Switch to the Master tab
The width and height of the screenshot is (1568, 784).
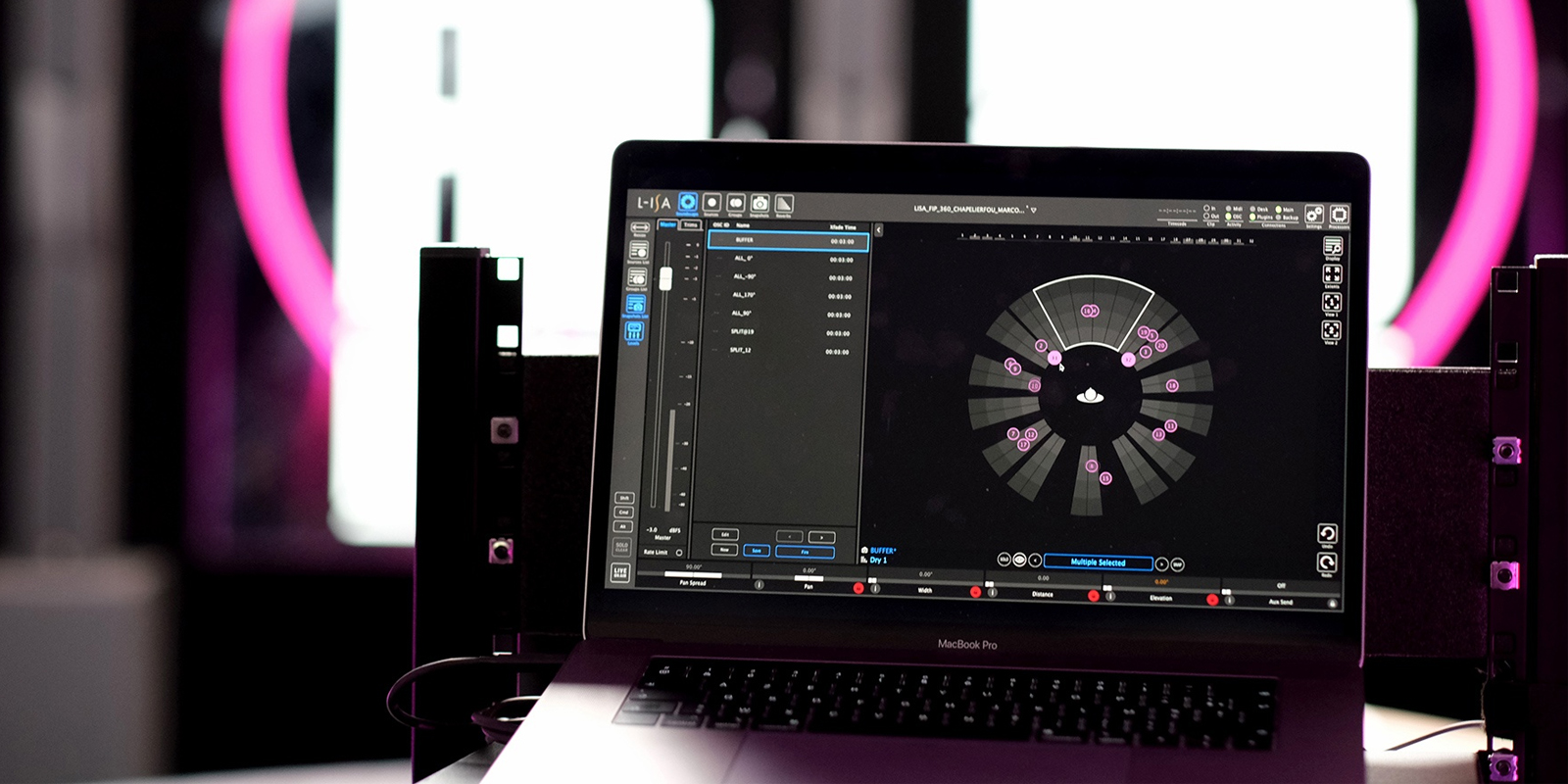click(x=667, y=224)
